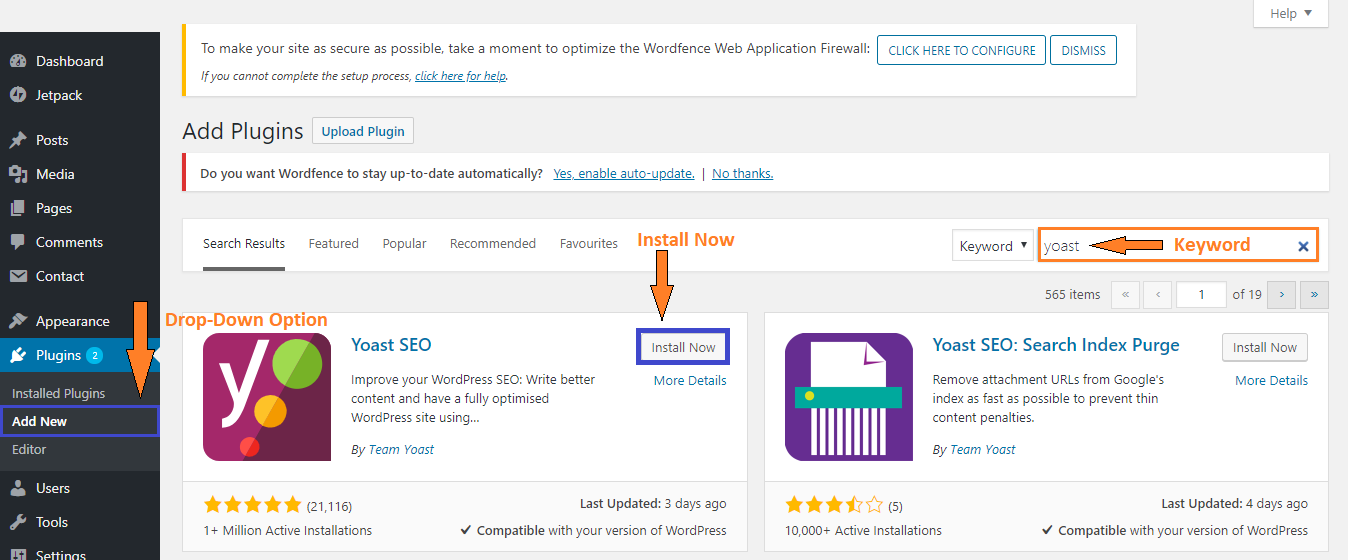
Task: Open Yoast SEO plugin title link
Action: pos(392,344)
